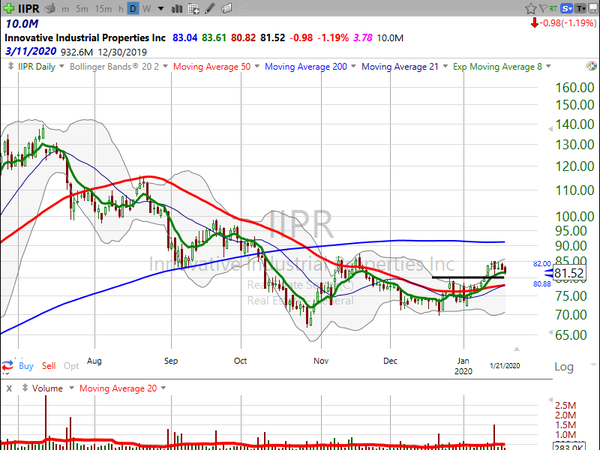Click the green plus add-symbol icon

pos(9,8)
